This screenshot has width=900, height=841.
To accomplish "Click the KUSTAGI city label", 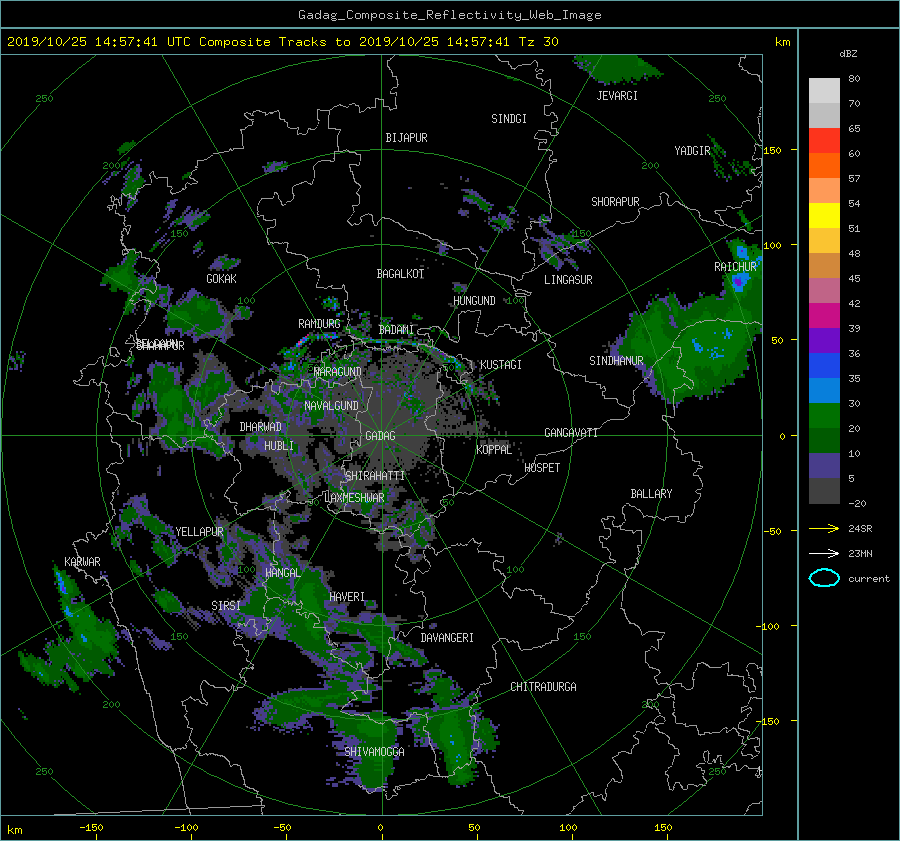I will [501, 365].
